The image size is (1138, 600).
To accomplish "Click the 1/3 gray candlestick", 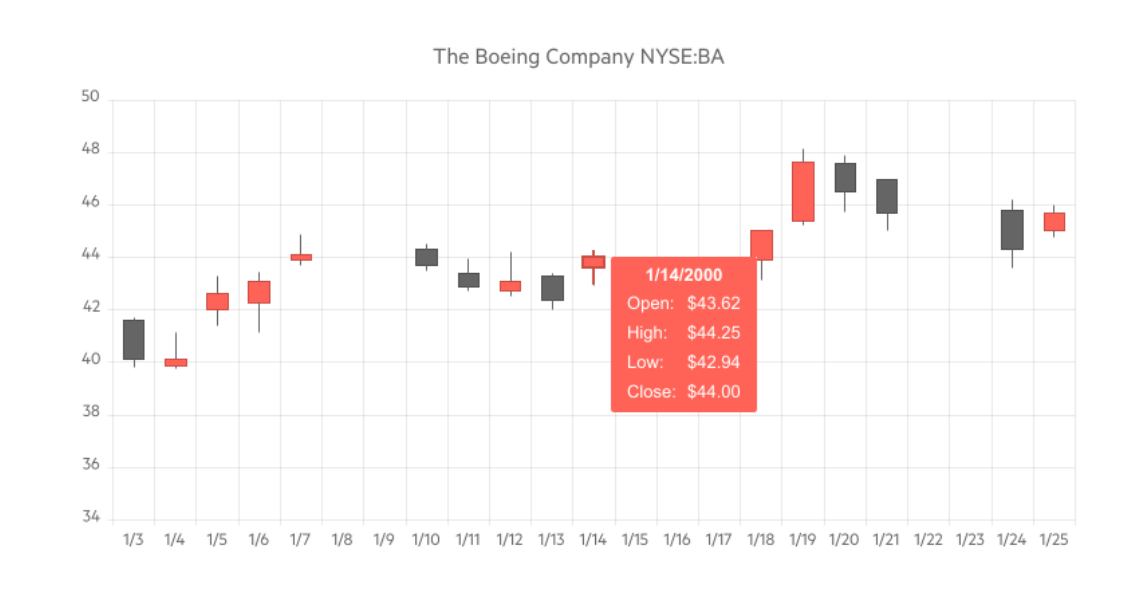I will point(134,340).
